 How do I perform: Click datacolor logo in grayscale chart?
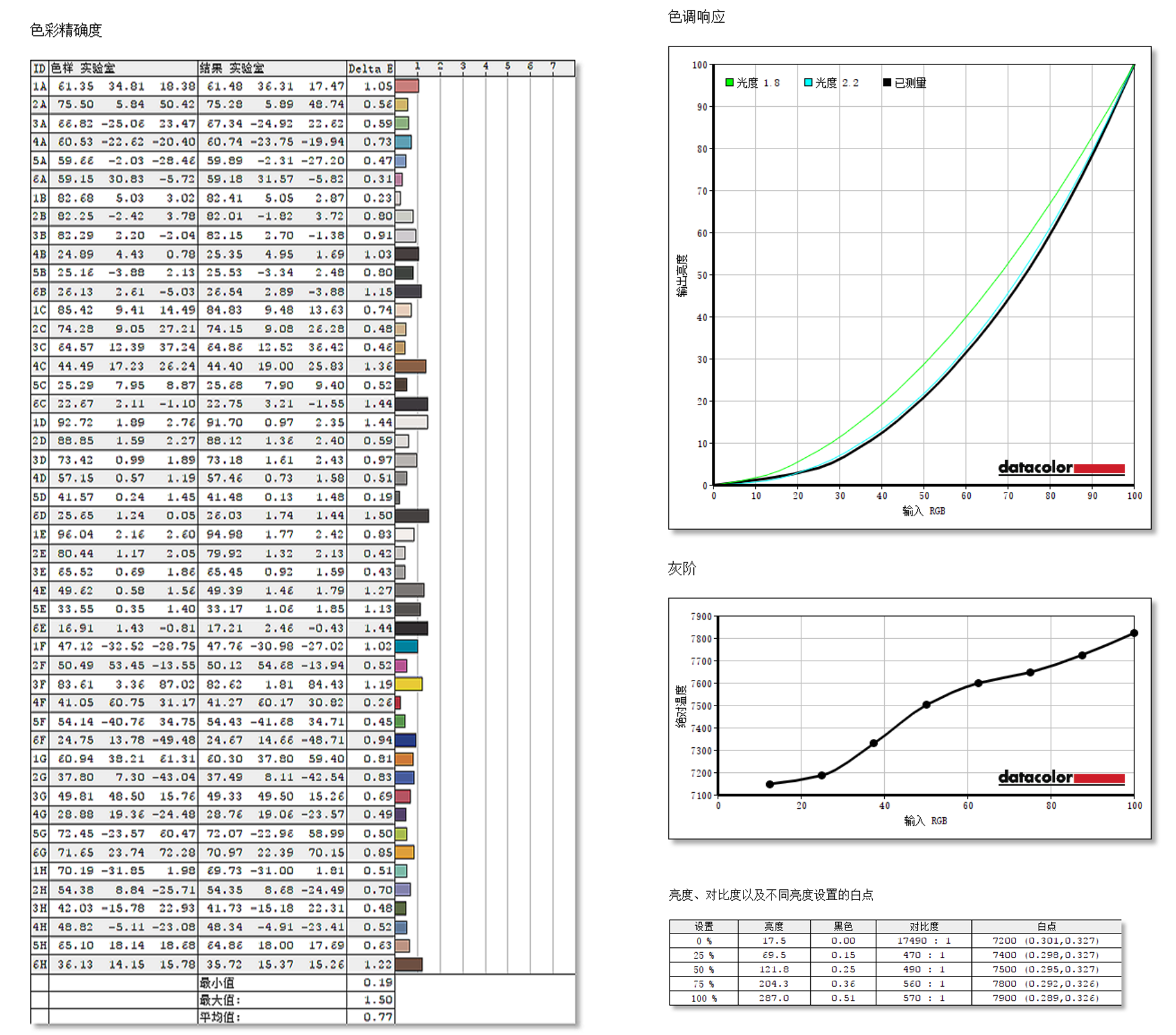[x=1060, y=777]
